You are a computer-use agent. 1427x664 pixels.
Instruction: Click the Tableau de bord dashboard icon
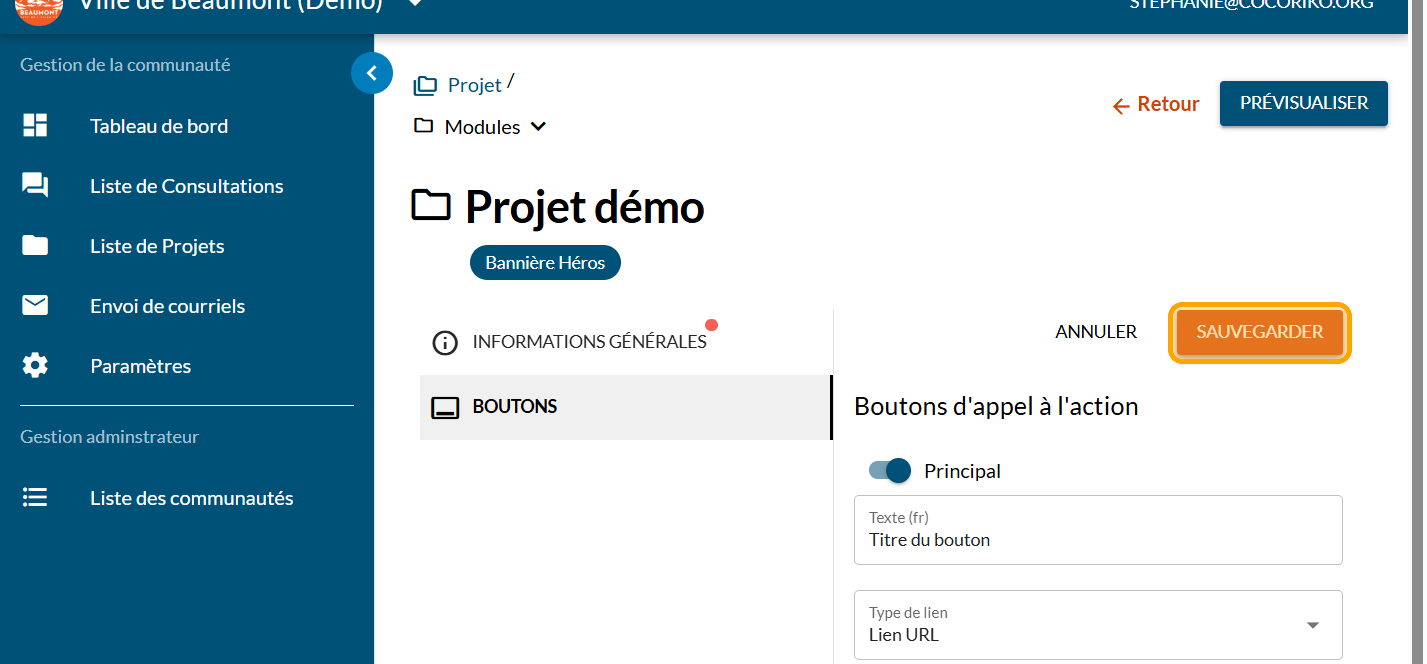pos(35,126)
